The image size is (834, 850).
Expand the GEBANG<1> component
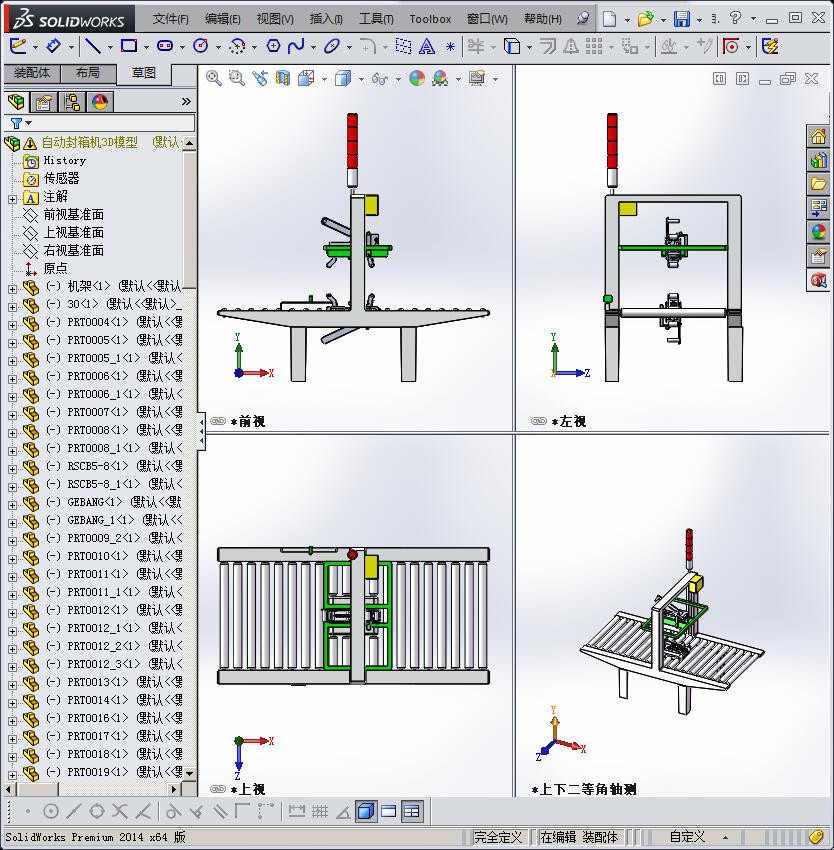[x=12, y=505]
